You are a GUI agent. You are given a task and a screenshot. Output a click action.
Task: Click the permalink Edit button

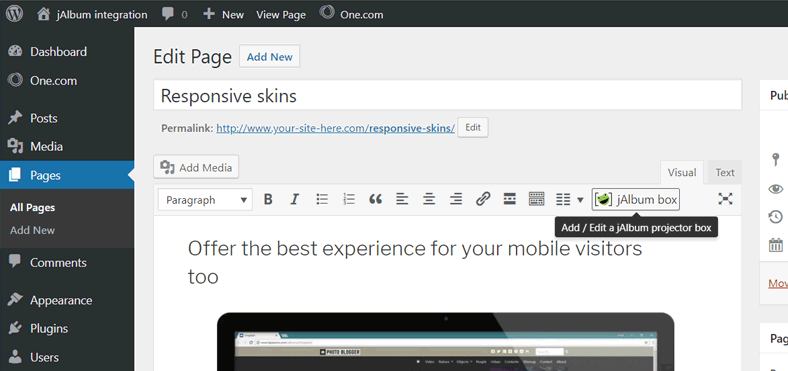click(473, 128)
